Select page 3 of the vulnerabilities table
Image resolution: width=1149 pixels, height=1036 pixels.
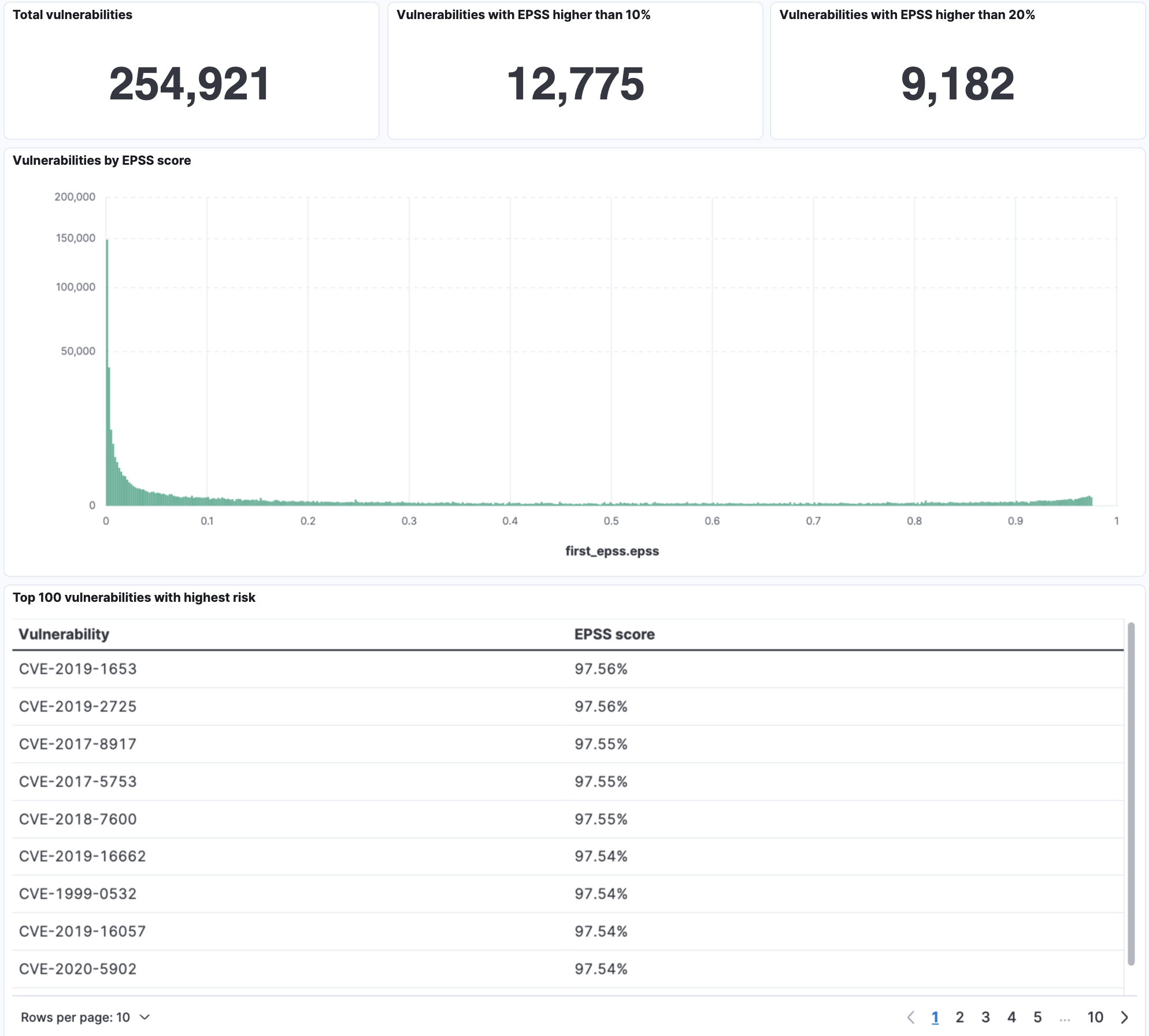[x=987, y=1017]
